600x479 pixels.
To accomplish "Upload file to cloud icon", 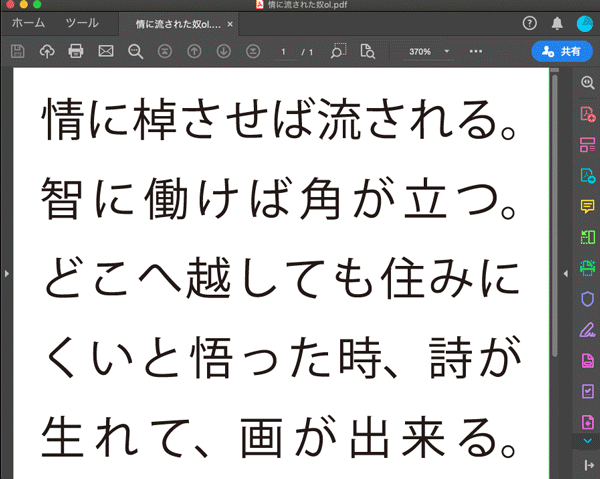I will click(47, 51).
